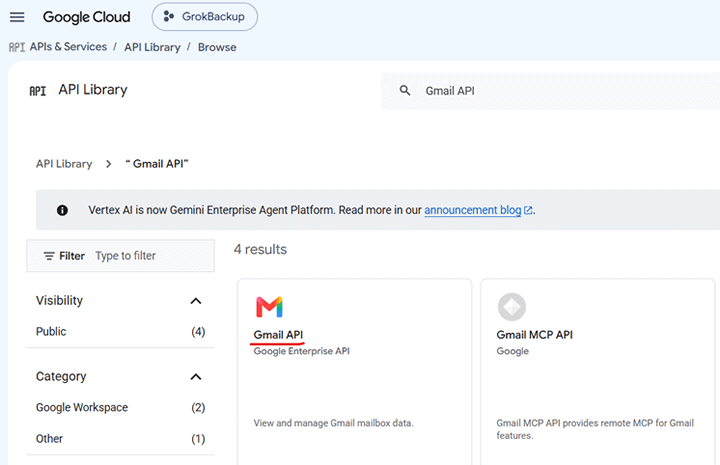Viewport: 720px width, 465px height.
Task: Filter by Google Workspace category
Action: click(x=120, y=408)
